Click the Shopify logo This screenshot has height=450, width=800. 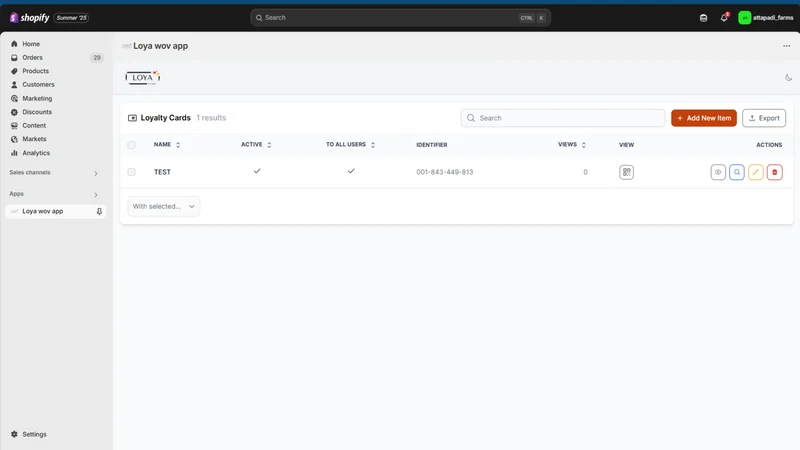(30, 18)
